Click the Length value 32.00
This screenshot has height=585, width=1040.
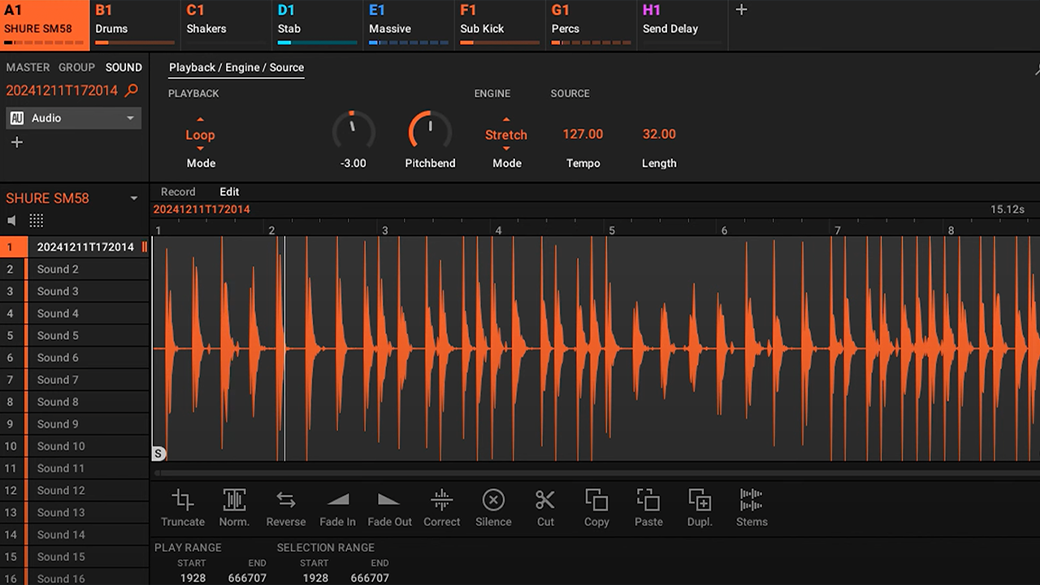click(x=659, y=135)
